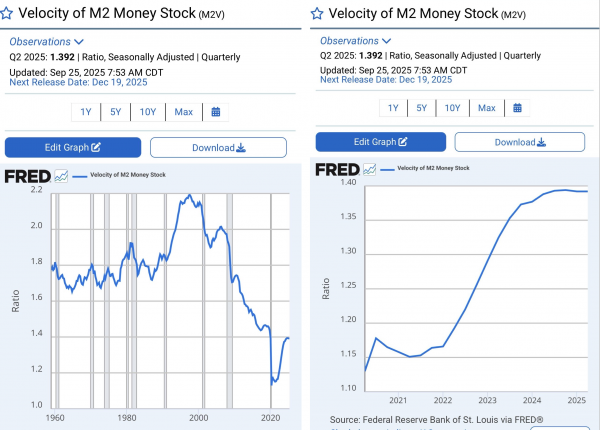
Task: Click the left Download button
Action: (x=218, y=148)
